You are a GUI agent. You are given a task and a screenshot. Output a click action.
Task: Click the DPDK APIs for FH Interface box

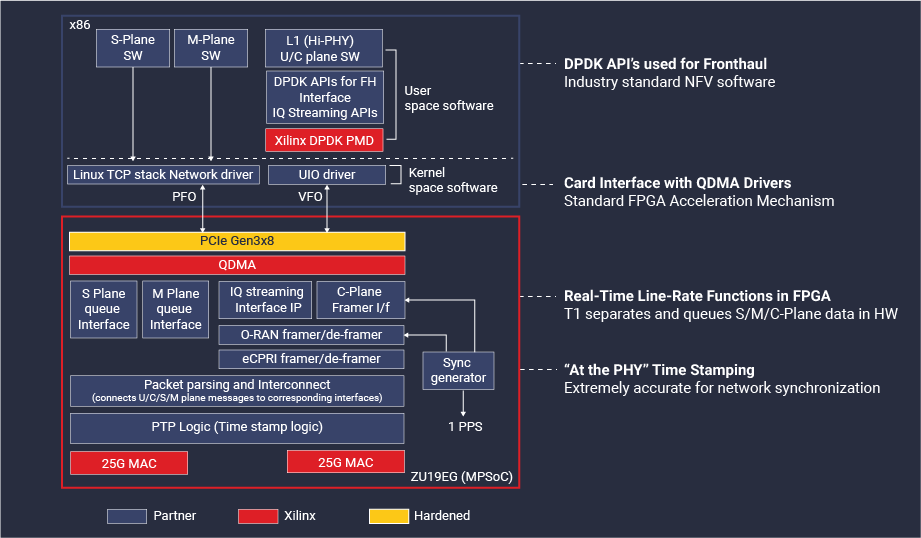tap(325, 97)
